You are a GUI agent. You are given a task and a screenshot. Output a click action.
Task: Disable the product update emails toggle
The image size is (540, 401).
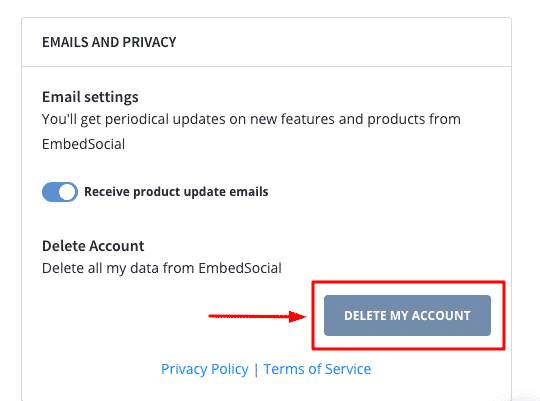[x=60, y=192]
